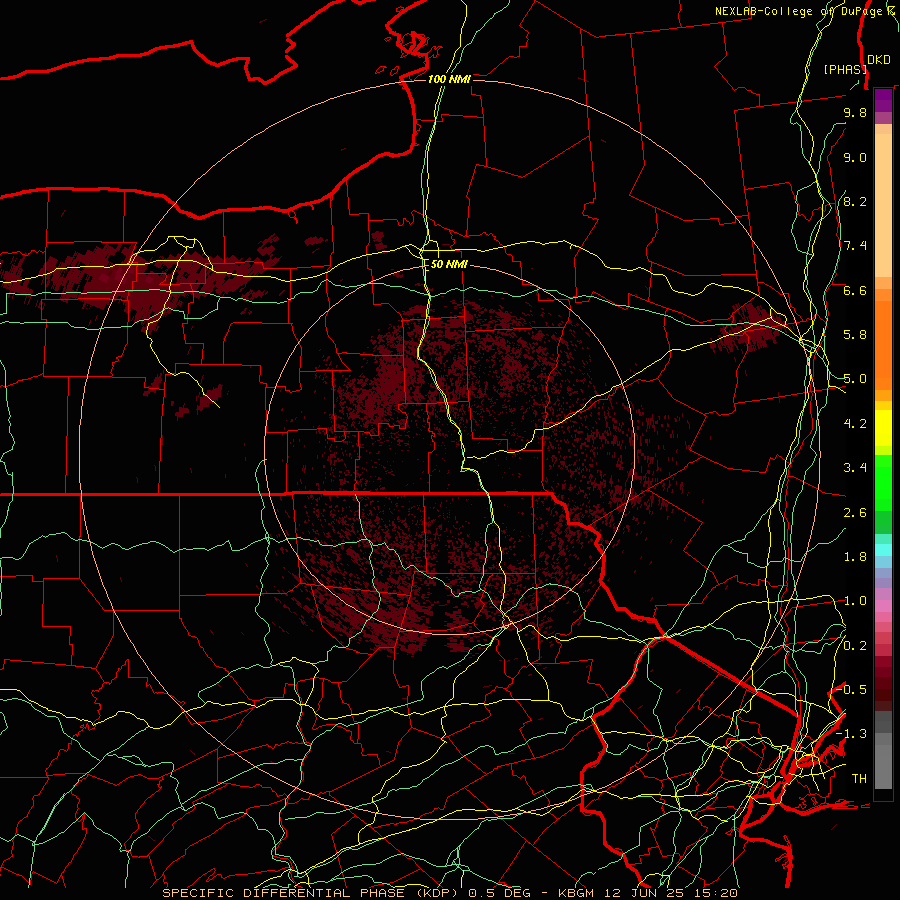Pick the purple top segment of the color bar
Image resolution: width=900 pixels, height=900 pixels.
[883, 100]
